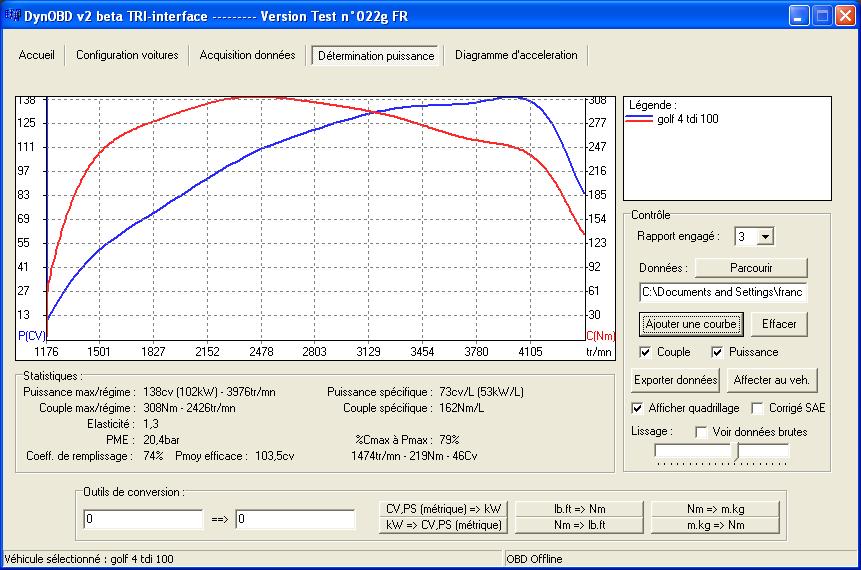Screen dimensions: 861x570
Task: Click the Parcourir button
Action: (x=750, y=268)
